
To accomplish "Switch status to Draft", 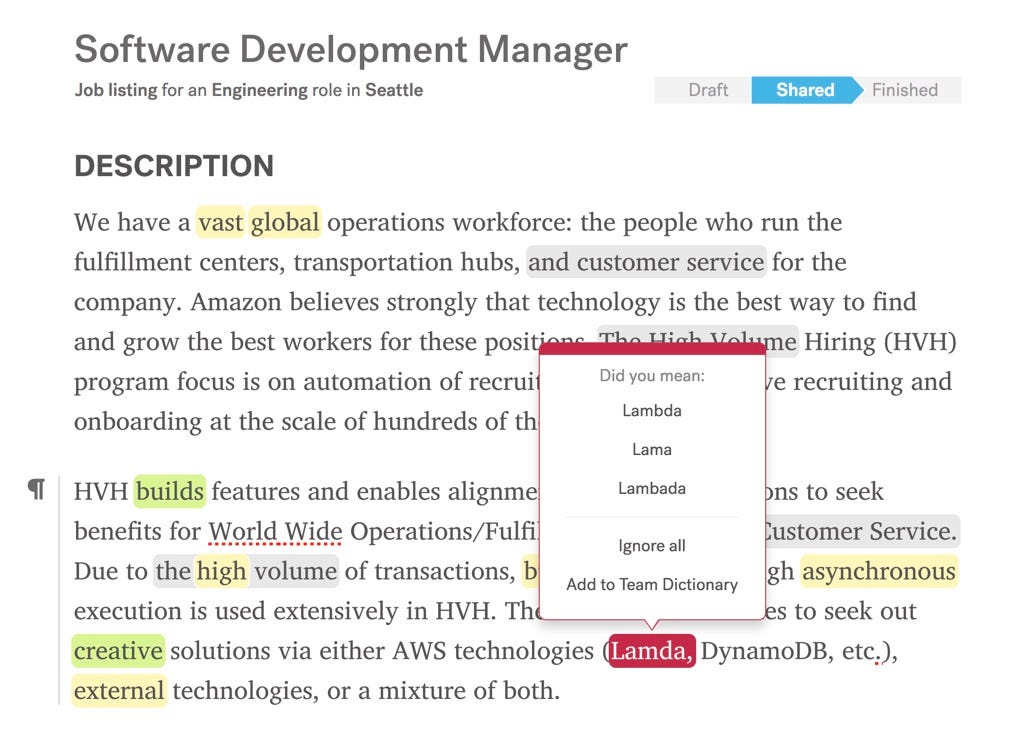I will click(708, 90).
